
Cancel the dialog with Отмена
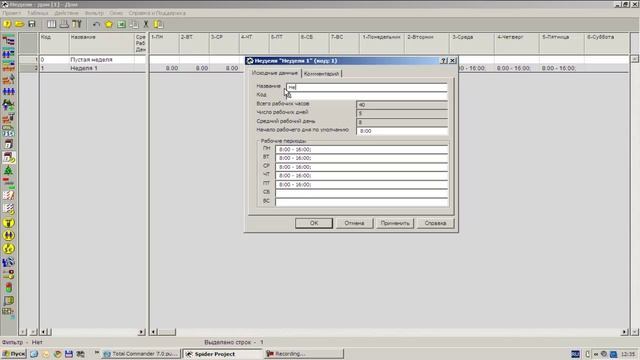coord(354,223)
